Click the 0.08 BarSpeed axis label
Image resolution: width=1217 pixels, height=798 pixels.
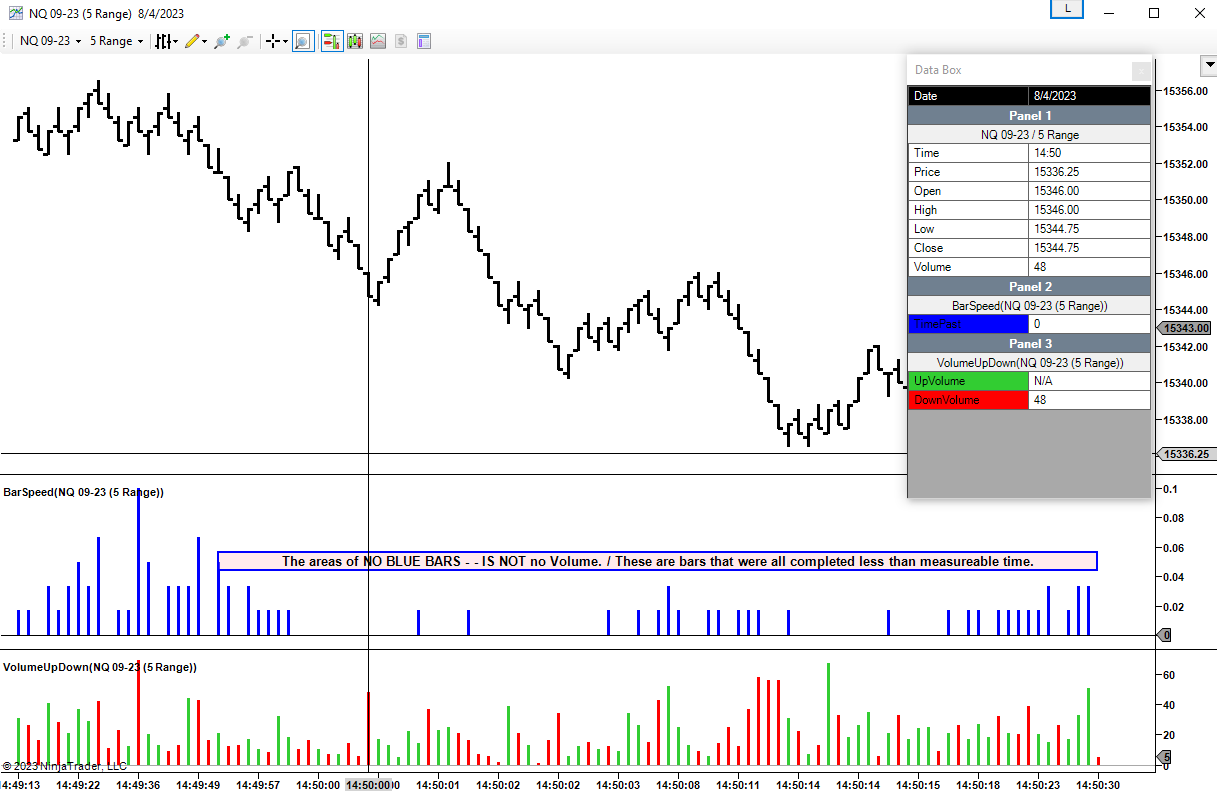(1174, 518)
